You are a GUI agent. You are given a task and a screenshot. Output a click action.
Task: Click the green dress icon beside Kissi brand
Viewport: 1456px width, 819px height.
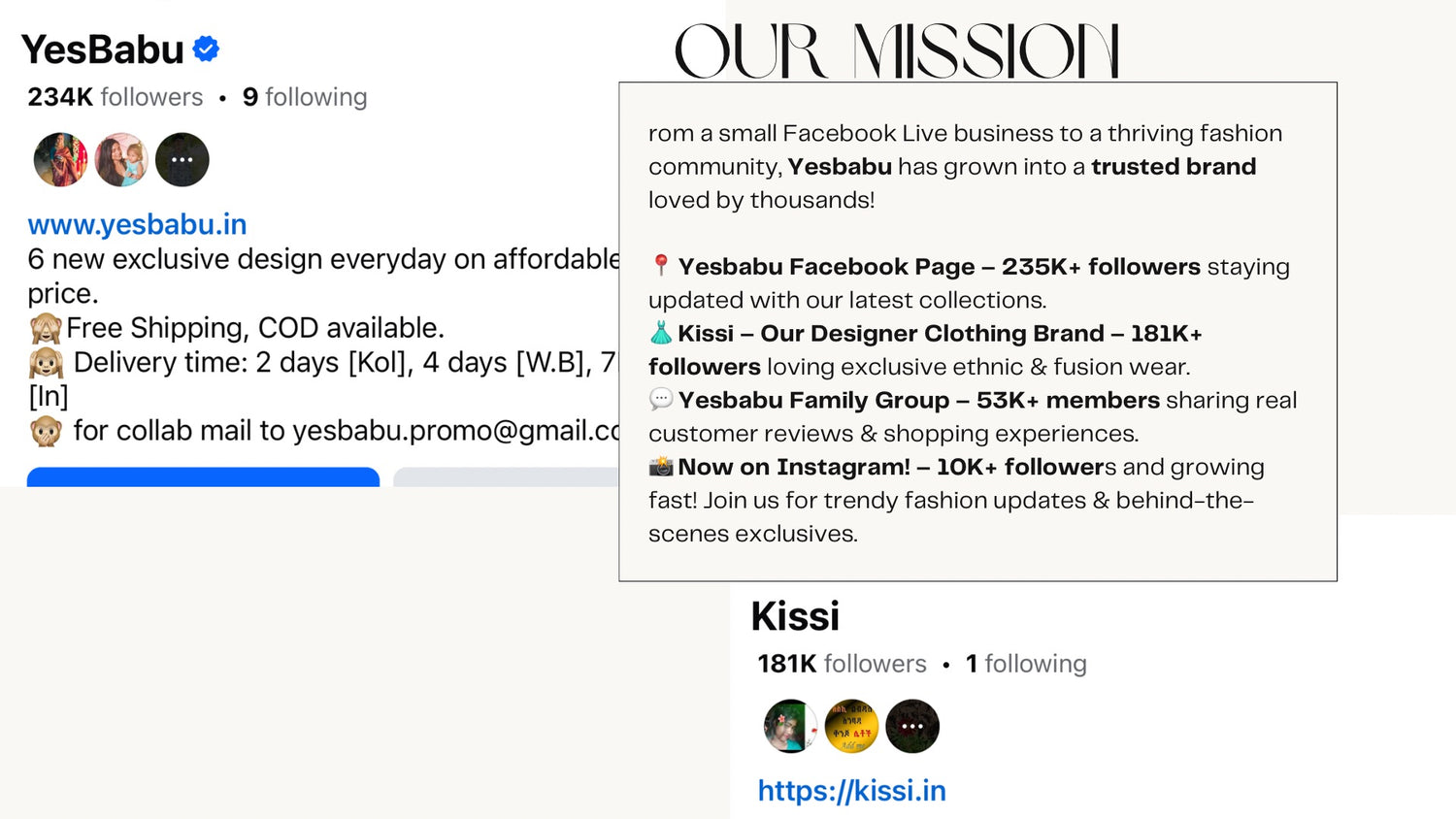tap(661, 333)
